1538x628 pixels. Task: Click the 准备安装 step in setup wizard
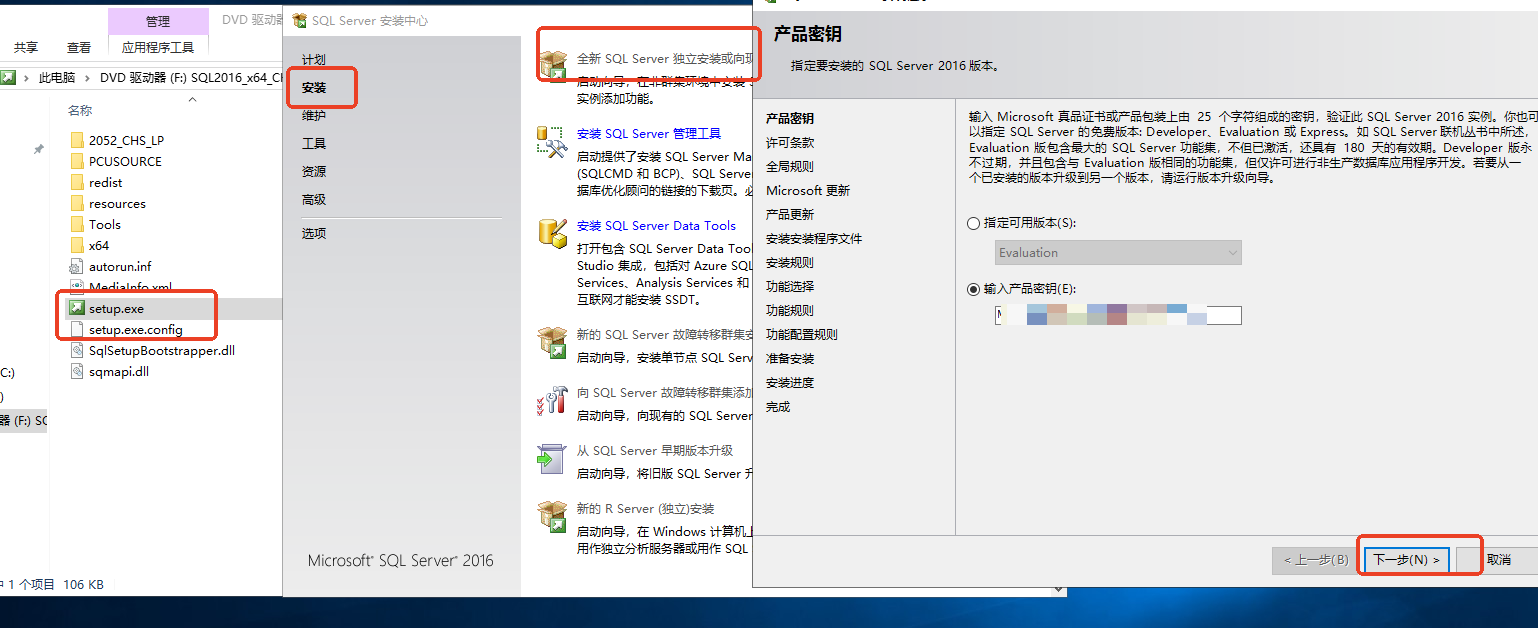tap(790, 359)
